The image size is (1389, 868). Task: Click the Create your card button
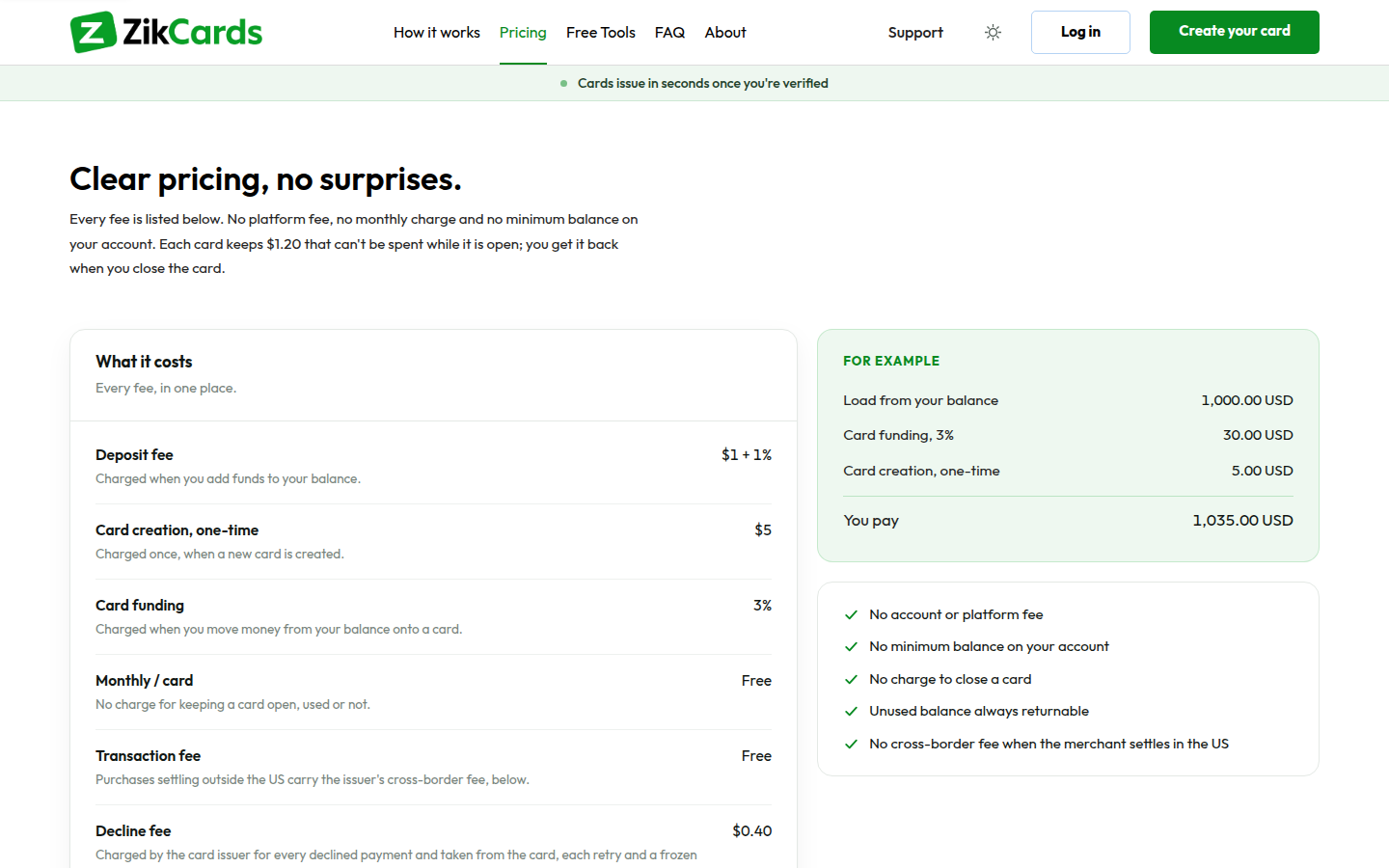click(x=1235, y=32)
